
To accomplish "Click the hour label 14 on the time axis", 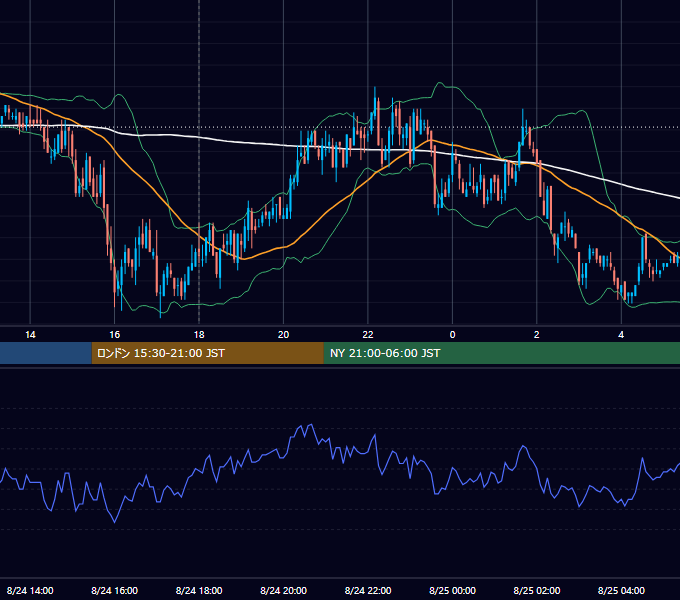I will (x=30, y=335).
